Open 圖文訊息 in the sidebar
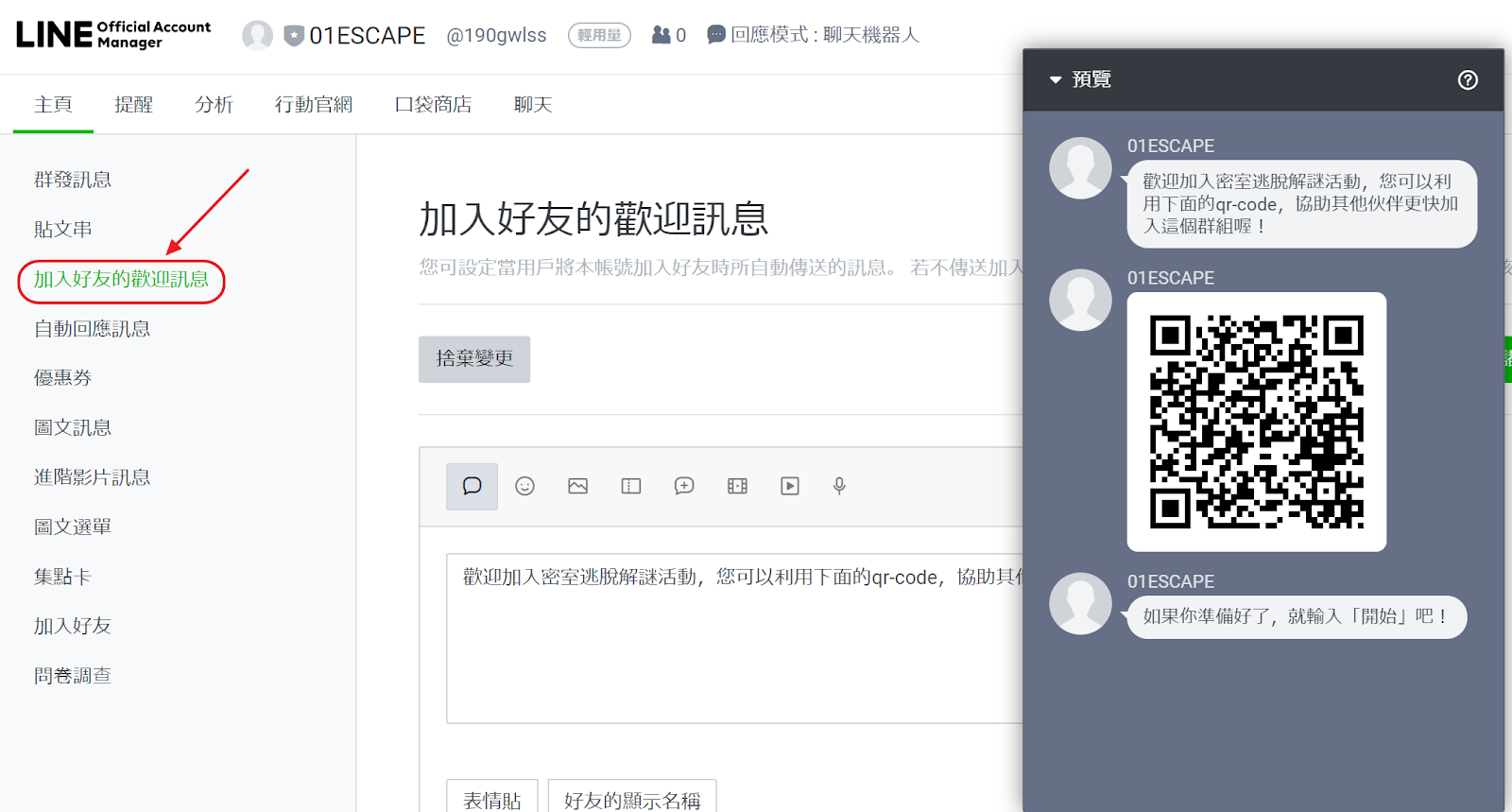 (x=73, y=427)
